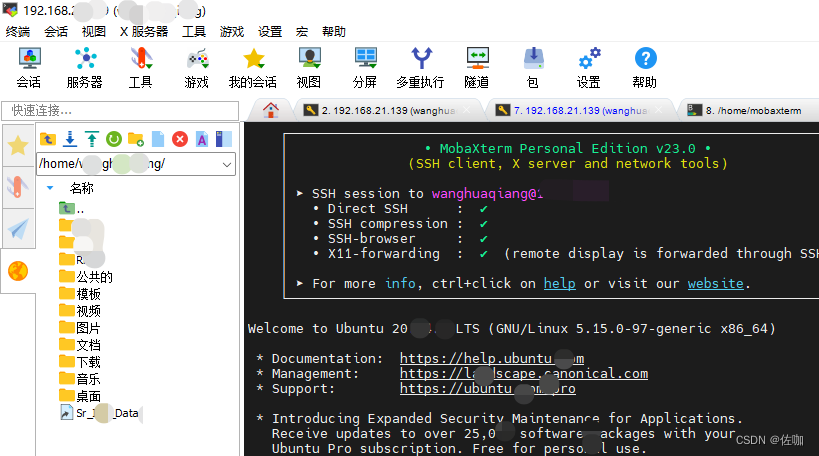This screenshot has width=819, height=456.
Task: Select the '..' parent directory entry
Action: click(x=72, y=209)
